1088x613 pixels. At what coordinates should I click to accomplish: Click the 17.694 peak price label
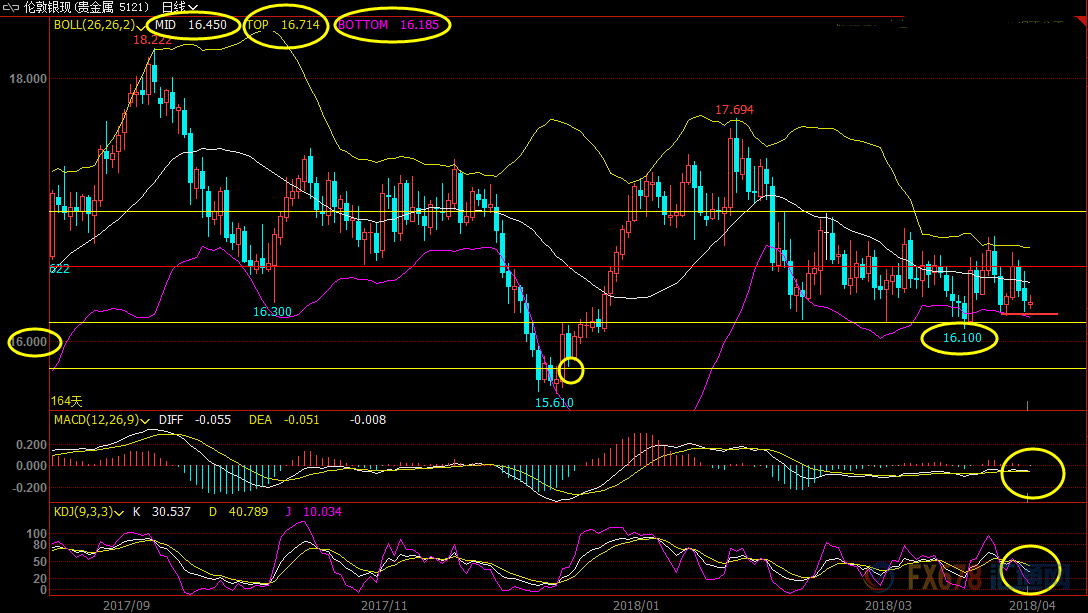[x=734, y=110]
